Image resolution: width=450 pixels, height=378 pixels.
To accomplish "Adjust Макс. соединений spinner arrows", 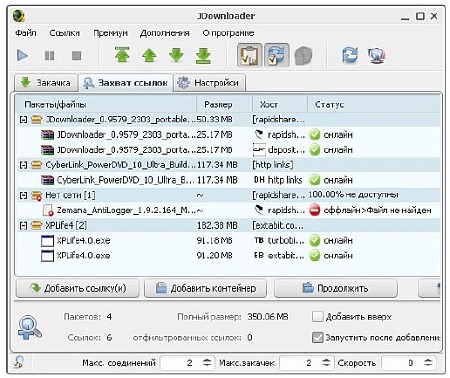I will [x=207, y=363].
